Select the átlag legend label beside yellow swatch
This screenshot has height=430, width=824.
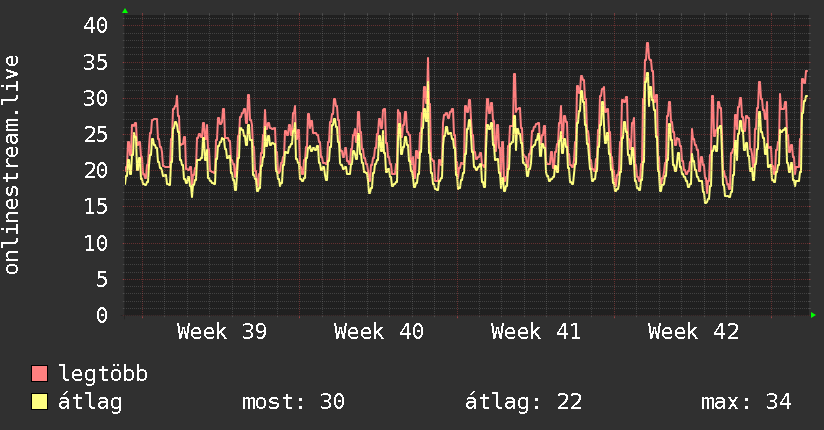(x=91, y=402)
